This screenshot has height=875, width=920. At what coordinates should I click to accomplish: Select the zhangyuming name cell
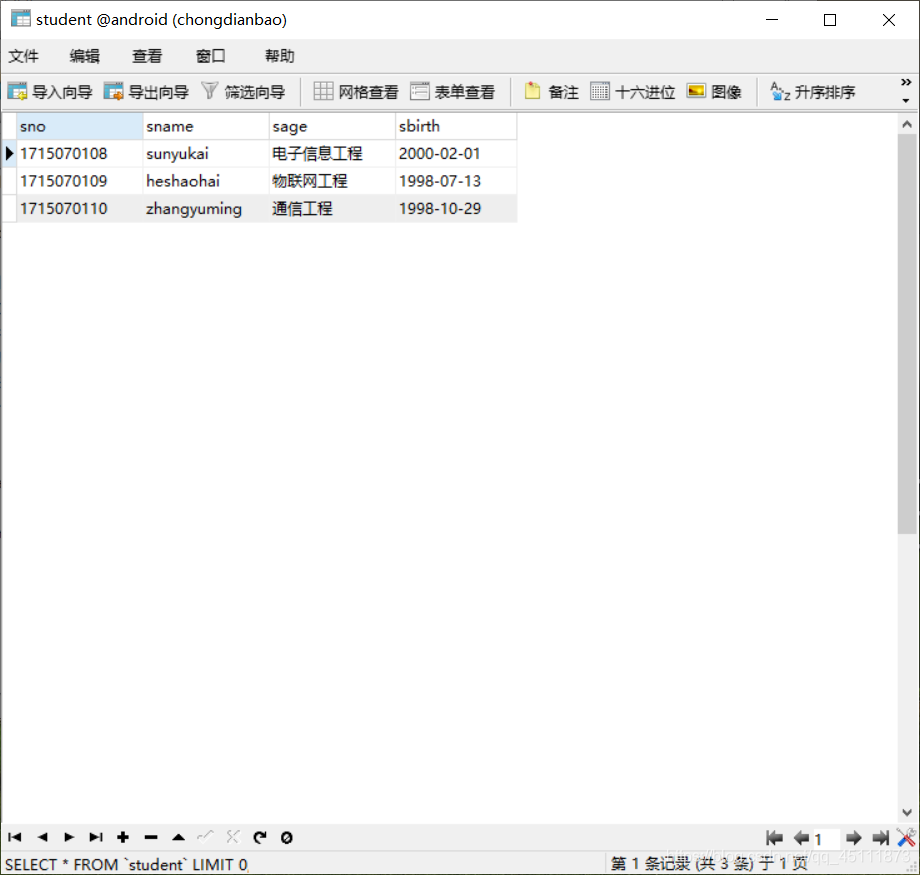click(x=206, y=208)
